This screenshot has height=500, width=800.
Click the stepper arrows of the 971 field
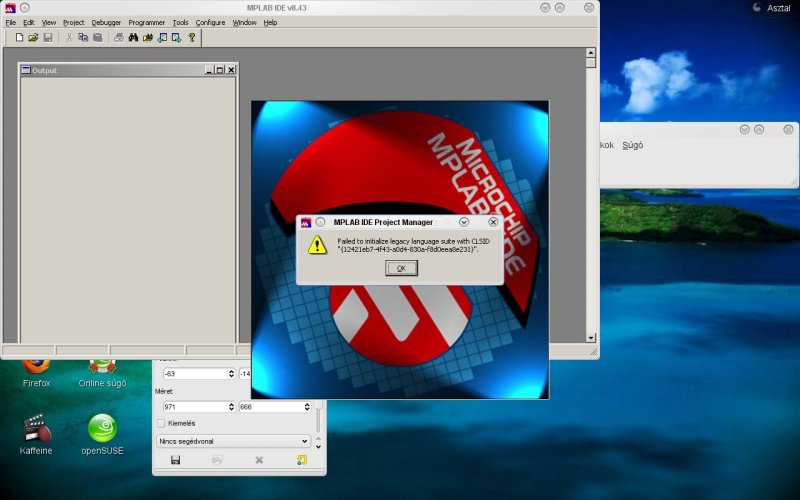point(231,407)
